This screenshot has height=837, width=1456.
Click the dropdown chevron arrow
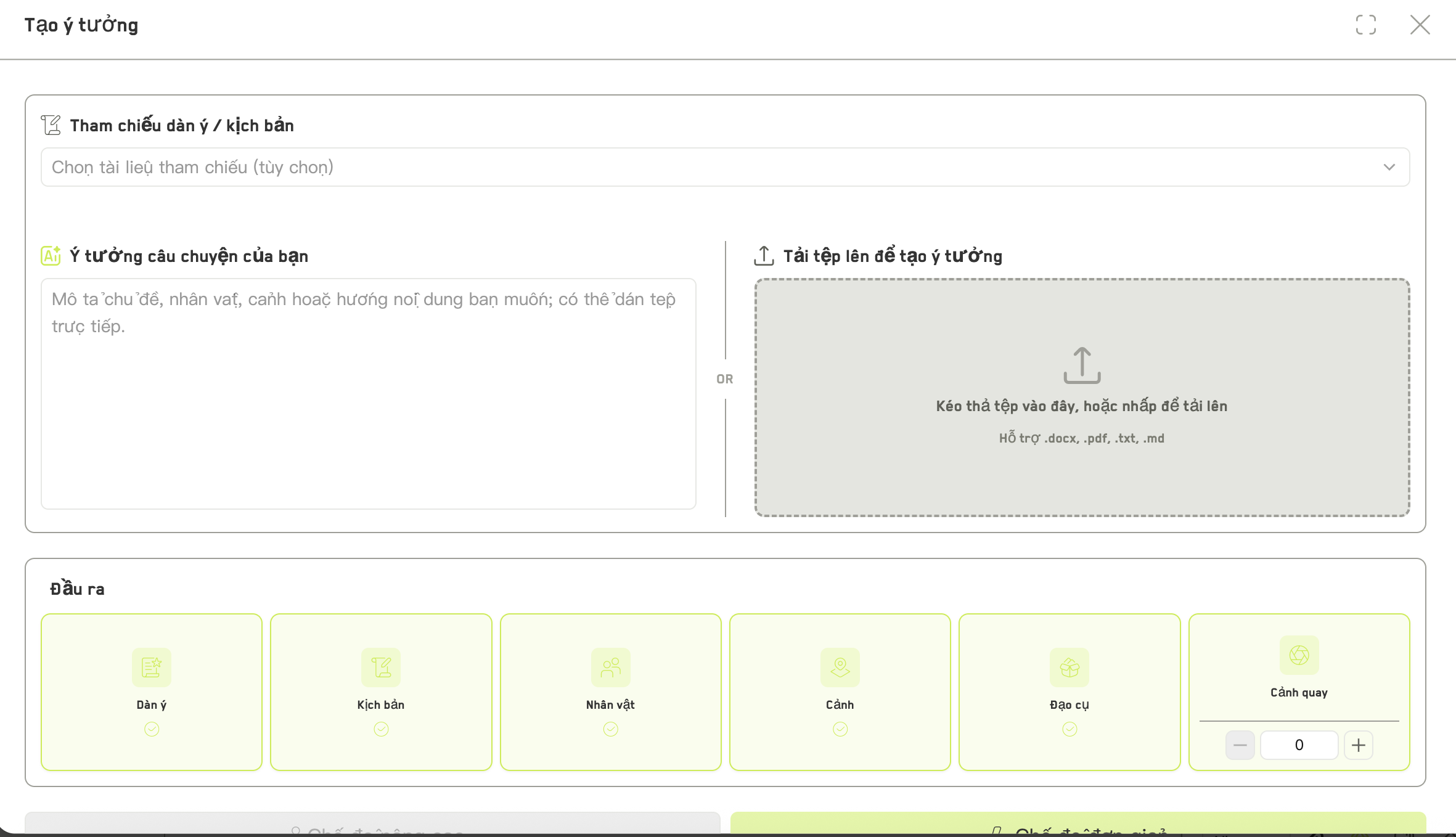point(1389,167)
